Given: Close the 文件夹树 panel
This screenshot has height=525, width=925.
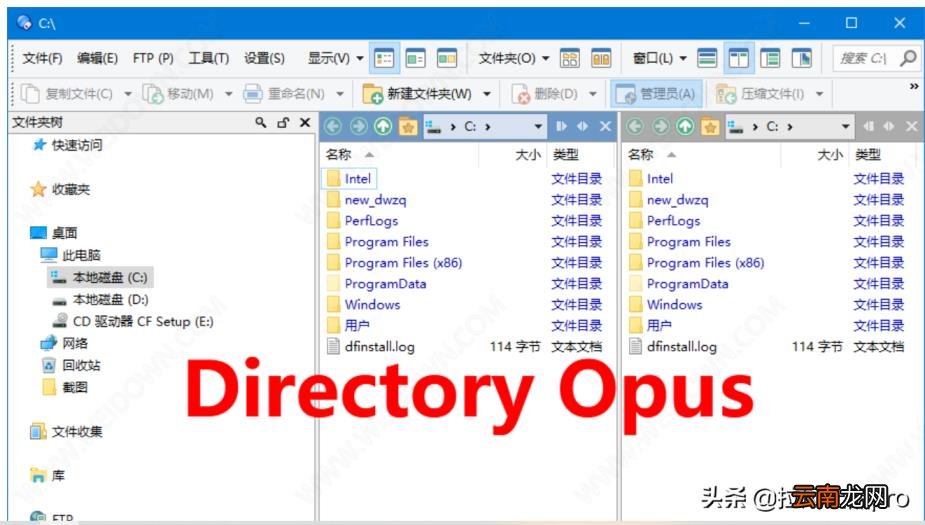Looking at the screenshot, I should pyautogui.click(x=305, y=122).
